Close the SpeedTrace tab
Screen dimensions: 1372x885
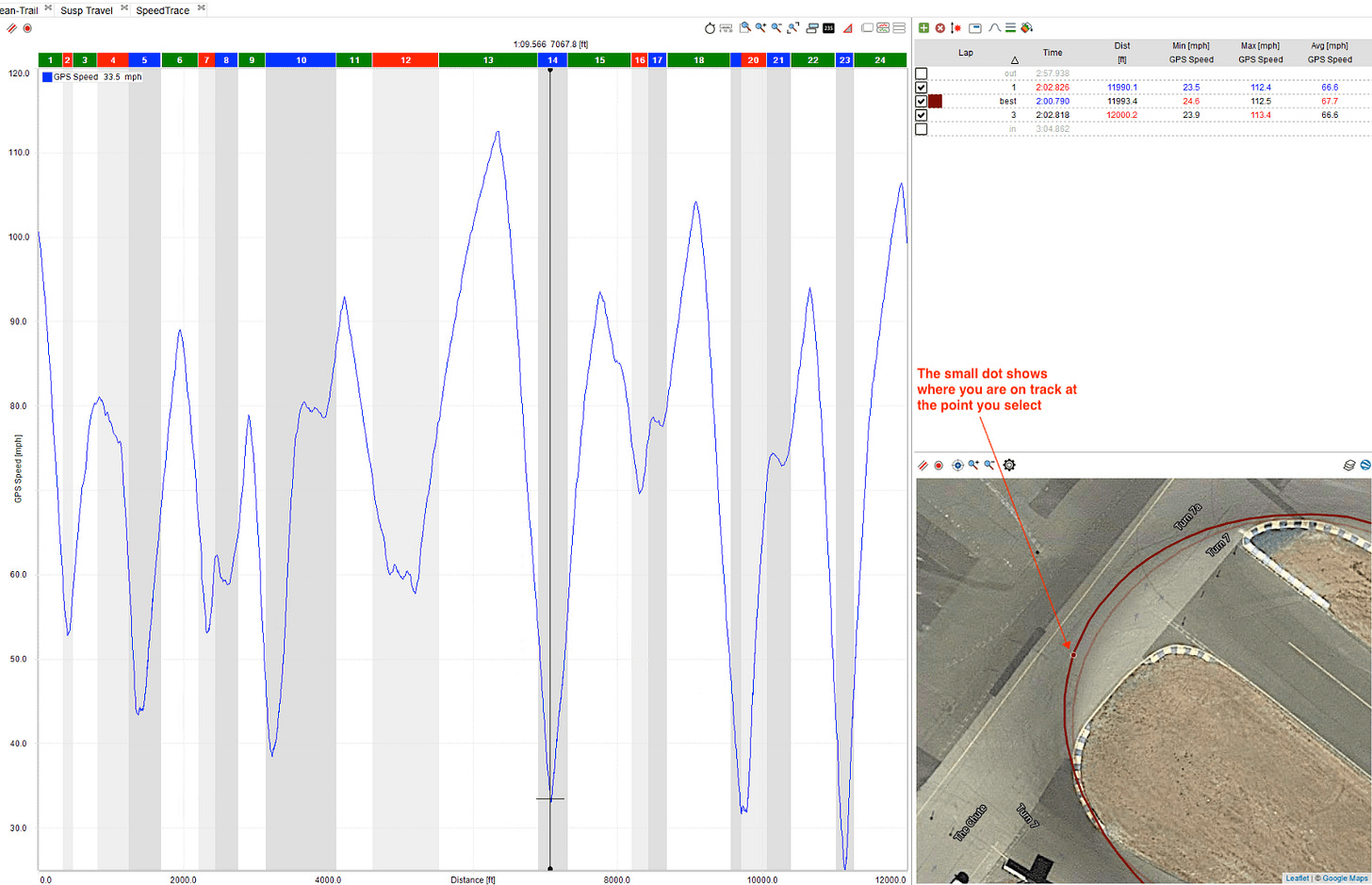coord(202,8)
